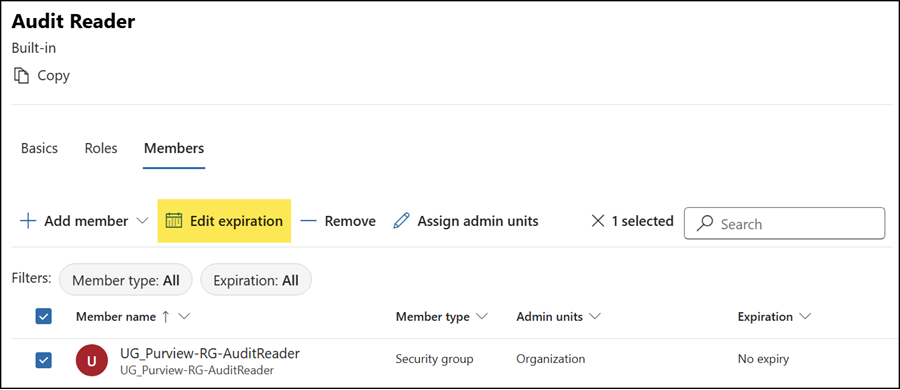Focus the Search input field
Viewport: 900px width, 390px height.
pos(785,223)
